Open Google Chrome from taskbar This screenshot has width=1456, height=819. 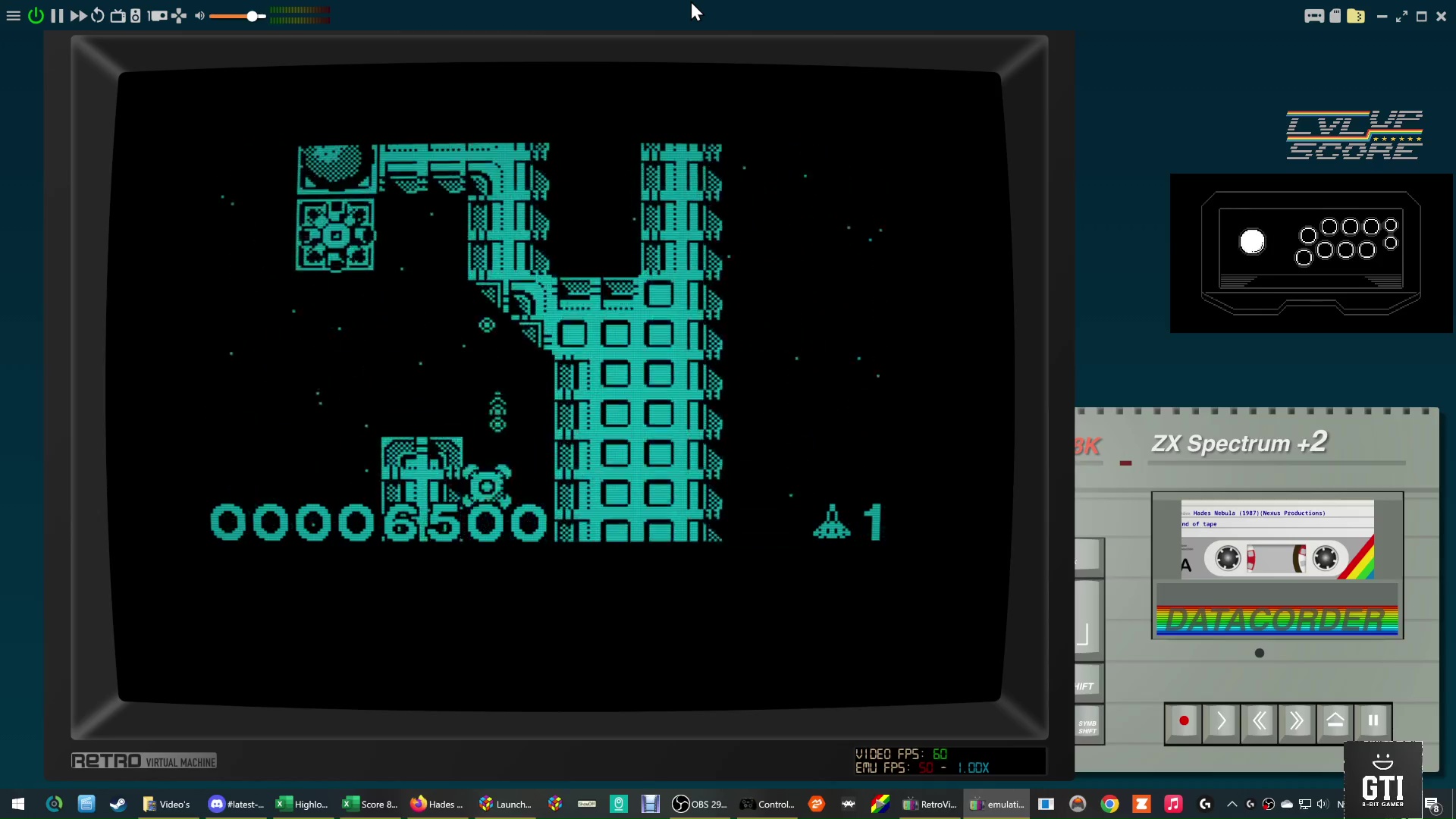(x=1109, y=804)
